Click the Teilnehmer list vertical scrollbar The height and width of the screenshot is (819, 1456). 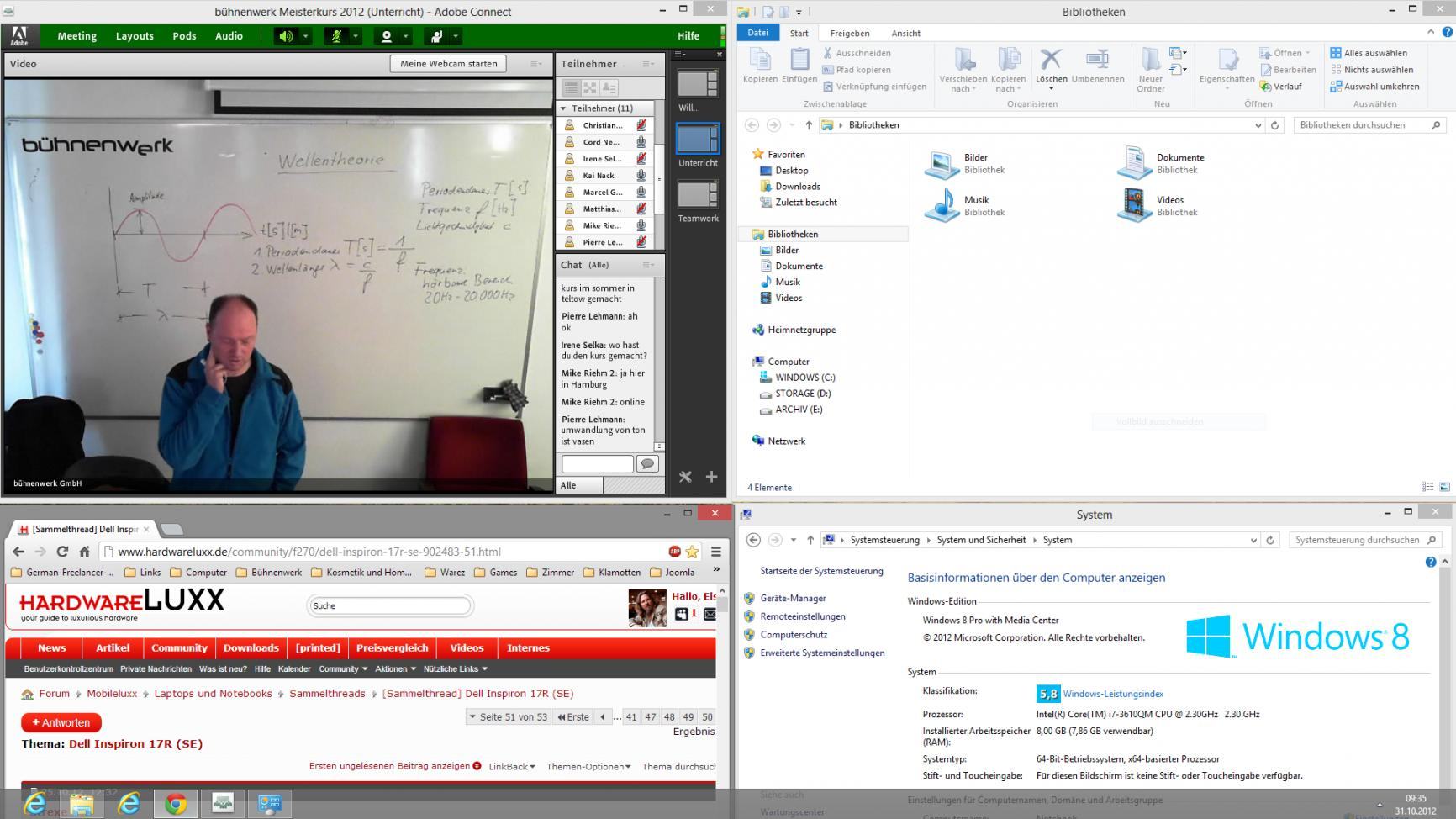coord(659,178)
